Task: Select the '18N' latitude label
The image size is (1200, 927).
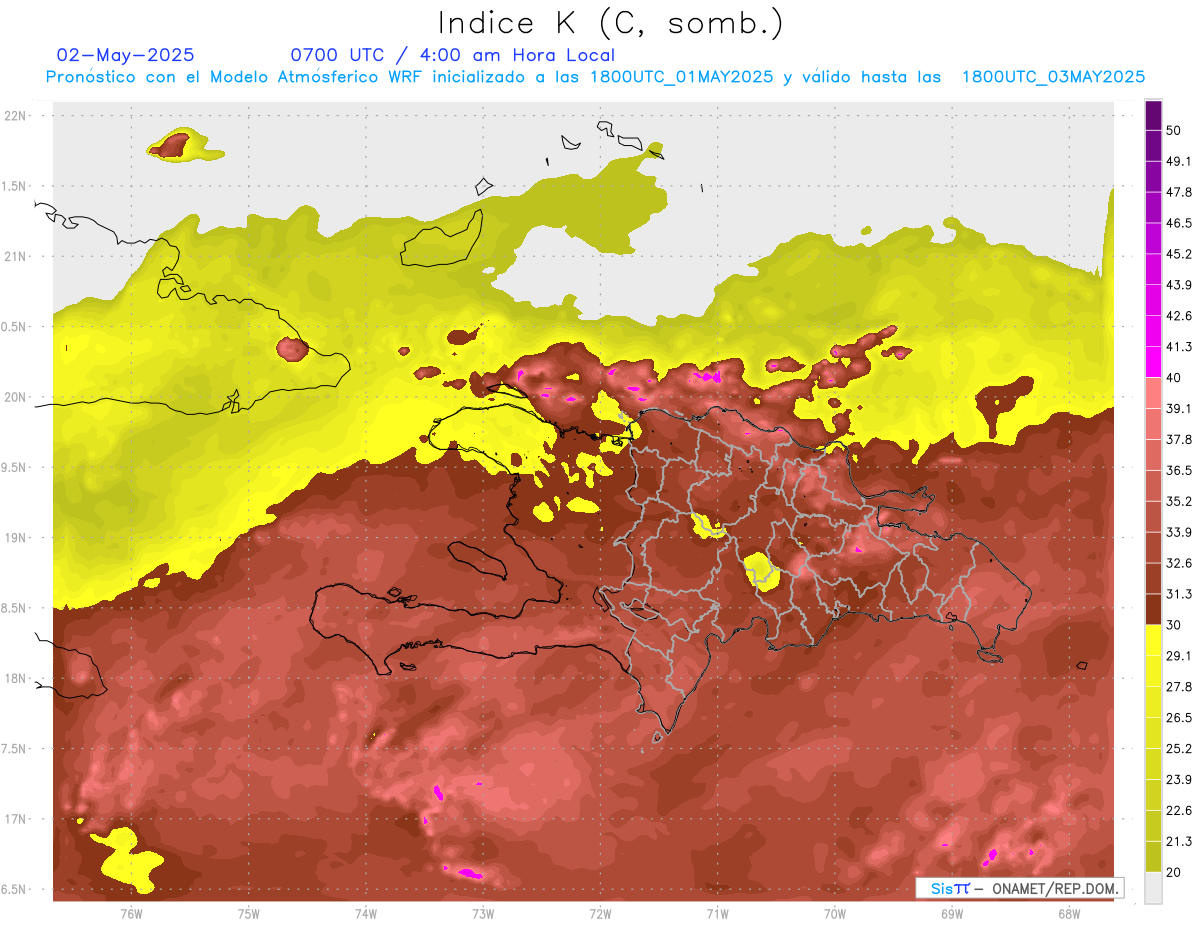Action: [x=17, y=679]
